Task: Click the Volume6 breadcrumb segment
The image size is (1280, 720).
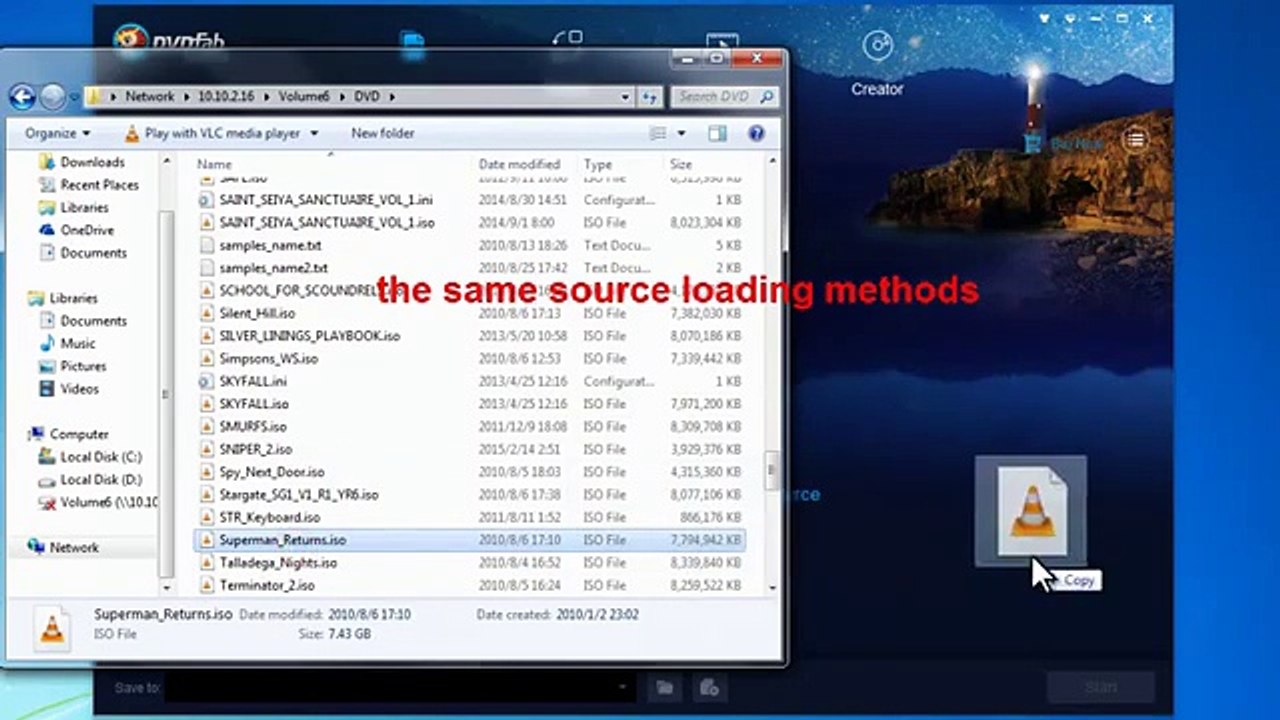Action: point(304,97)
